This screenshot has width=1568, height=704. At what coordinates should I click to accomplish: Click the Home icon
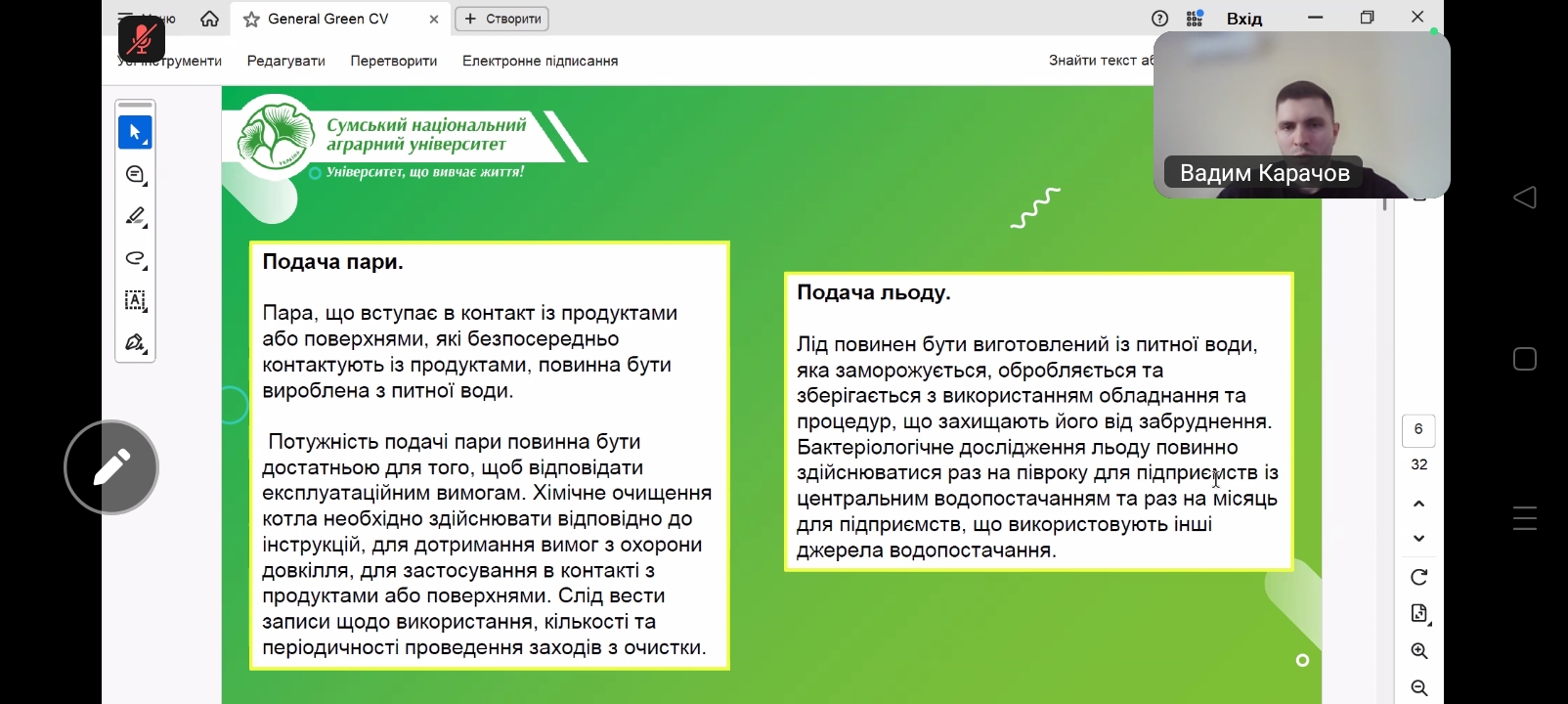point(209,19)
